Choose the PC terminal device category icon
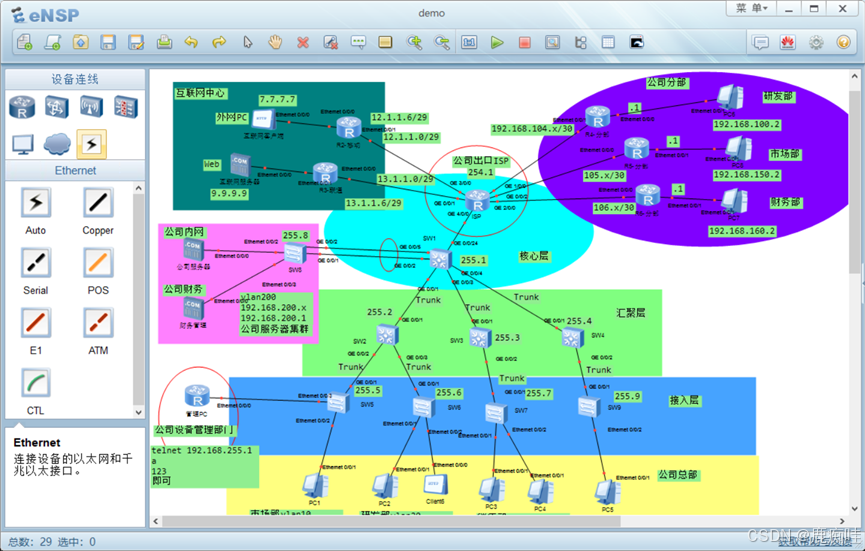This screenshot has width=865, height=551. point(22,143)
